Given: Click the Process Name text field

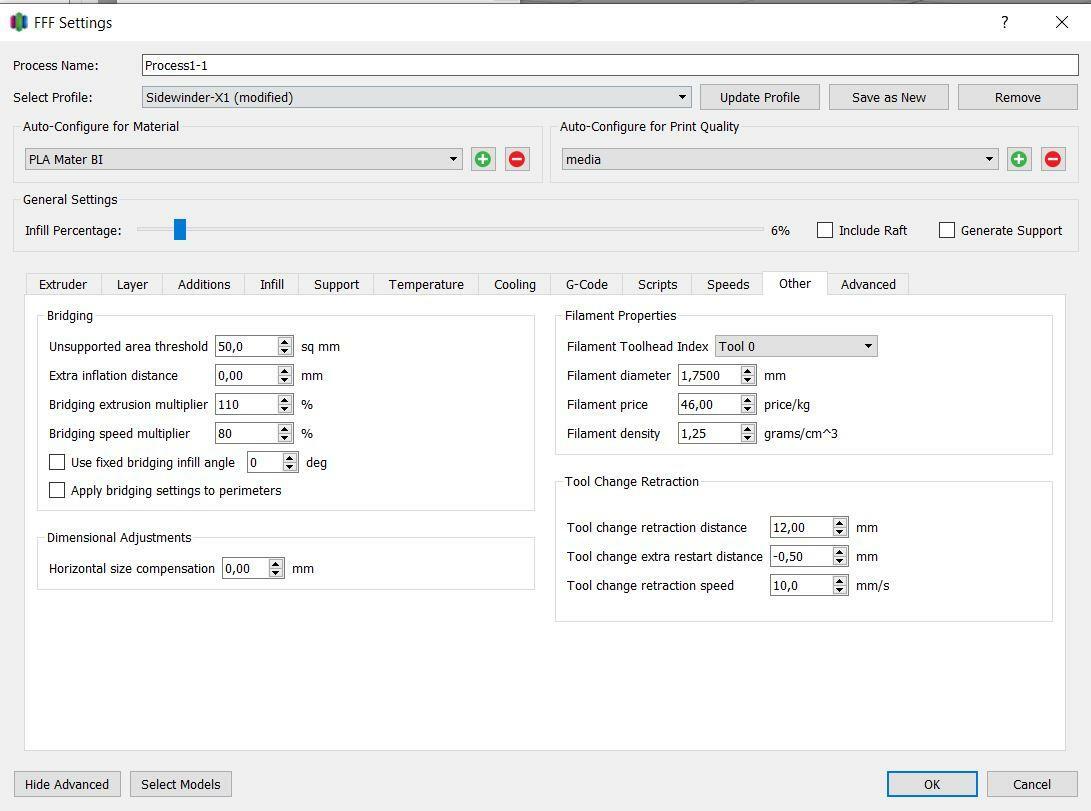Looking at the screenshot, I should point(610,65).
